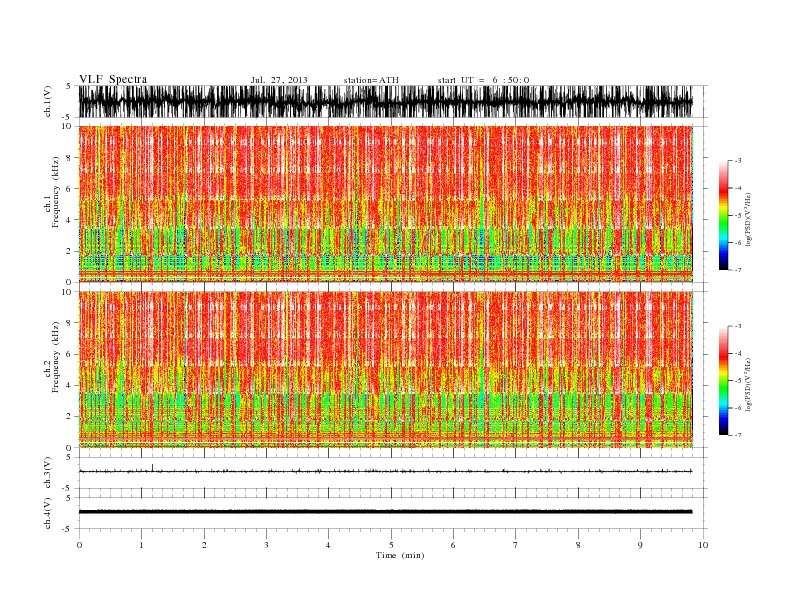Click time axis tick label "3"
Viewport: 792px width, 612px height.
click(266, 545)
